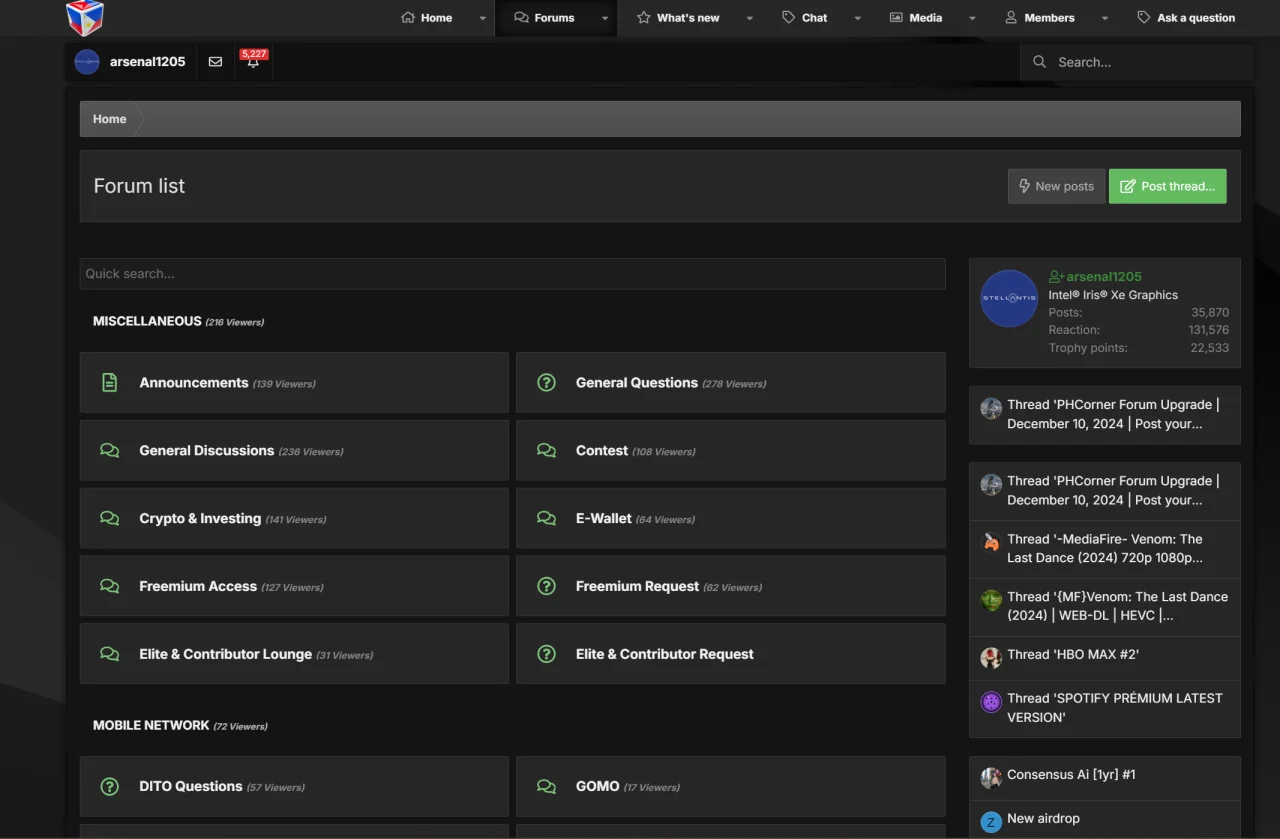Screen dimensions: 1280x839
Task: Click the DITO Questions question icon
Action: tap(110, 787)
